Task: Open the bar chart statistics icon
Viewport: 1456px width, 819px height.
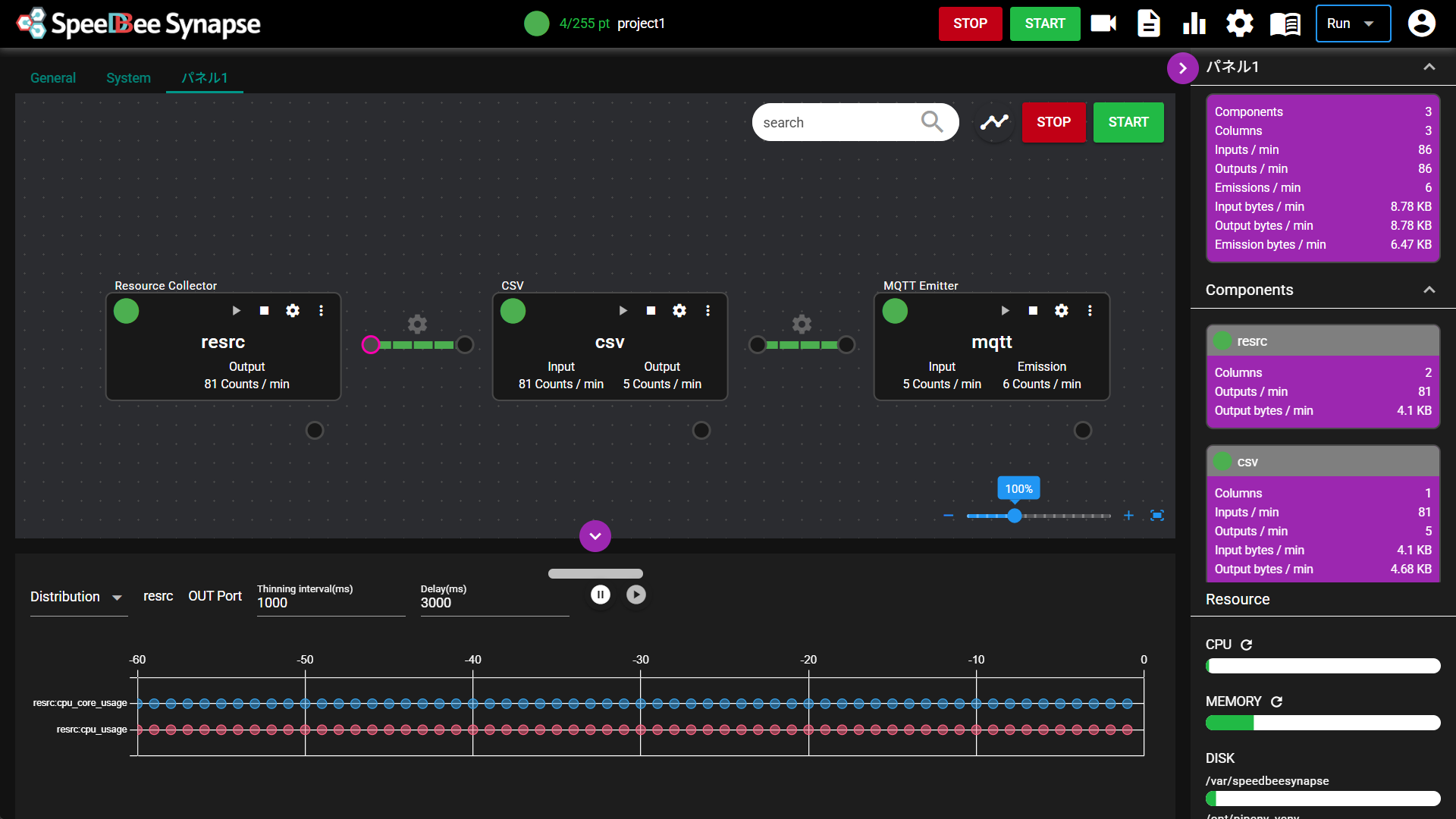Action: [1194, 24]
